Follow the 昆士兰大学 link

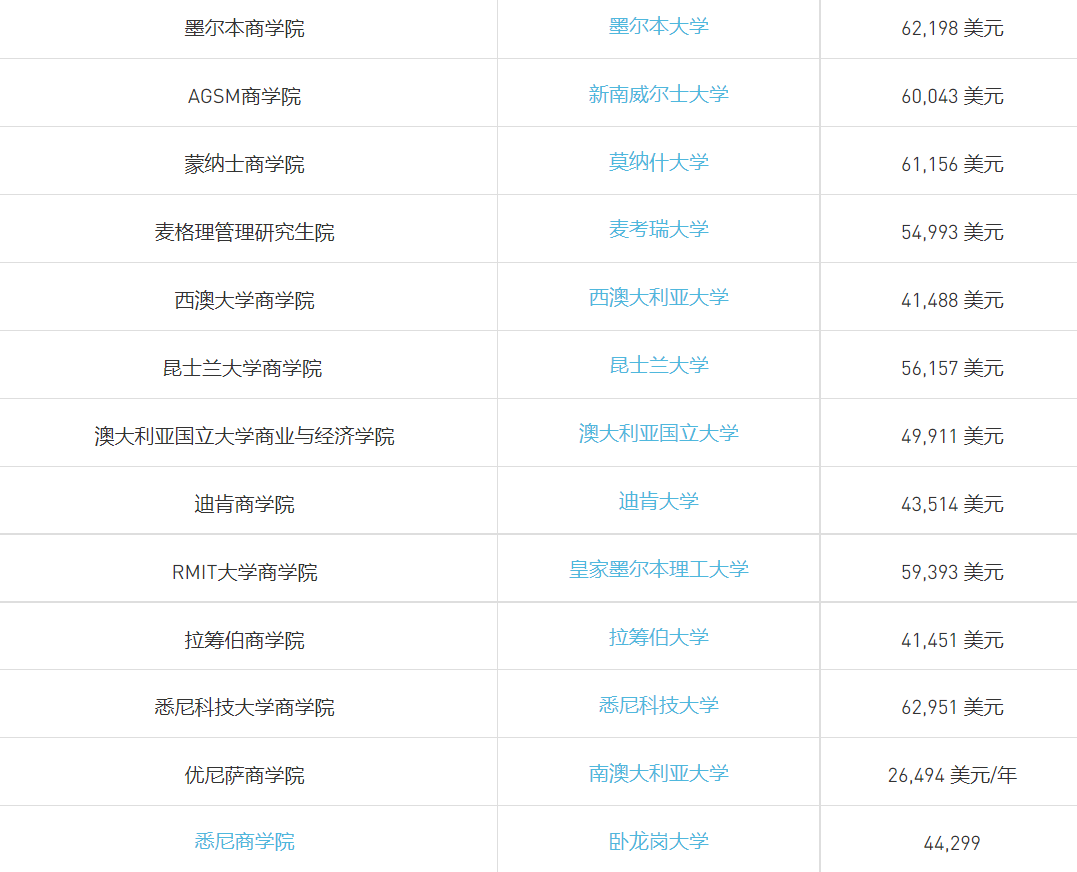[x=658, y=365]
